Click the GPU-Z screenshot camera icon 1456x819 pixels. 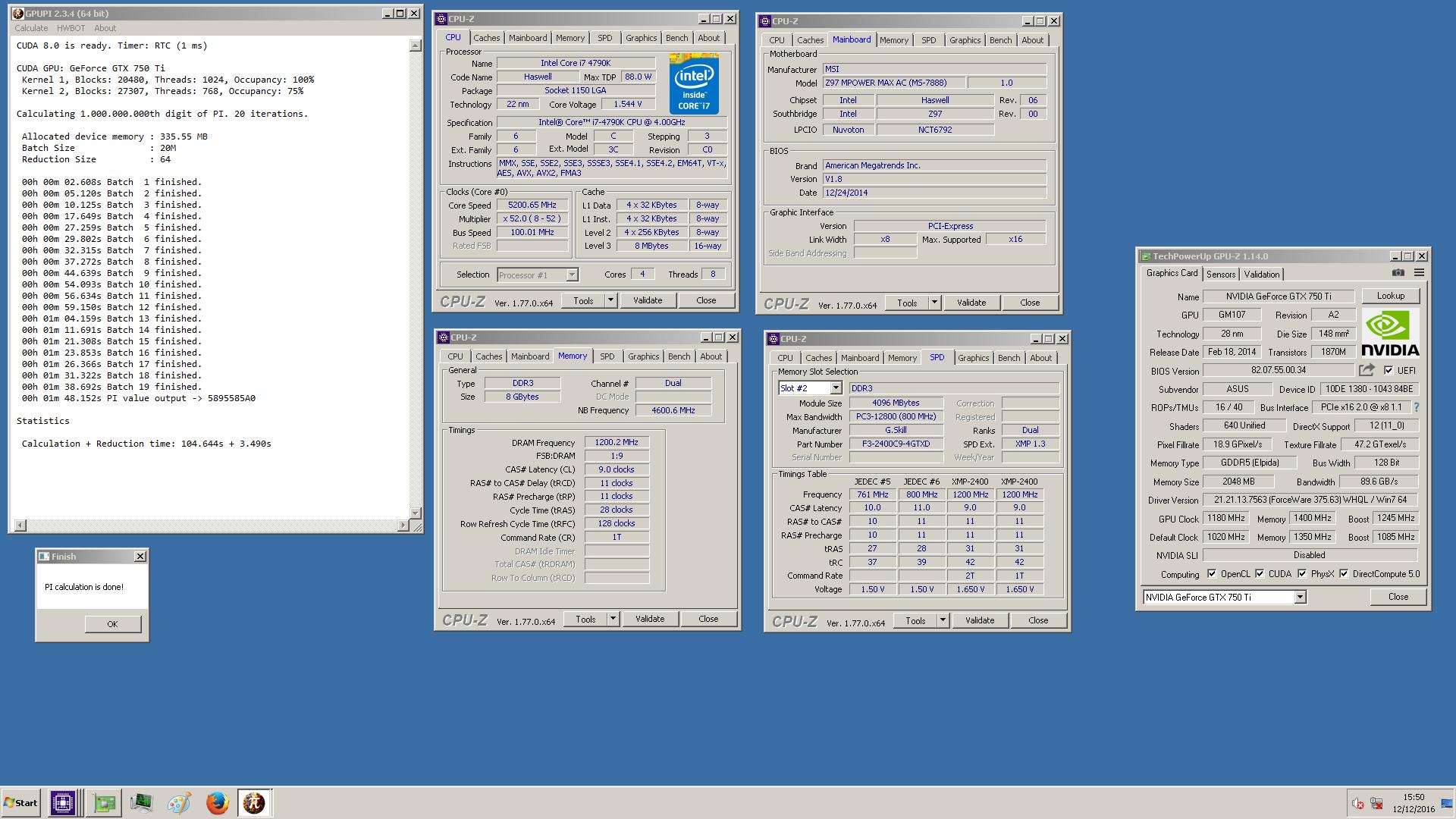click(1398, 273)
